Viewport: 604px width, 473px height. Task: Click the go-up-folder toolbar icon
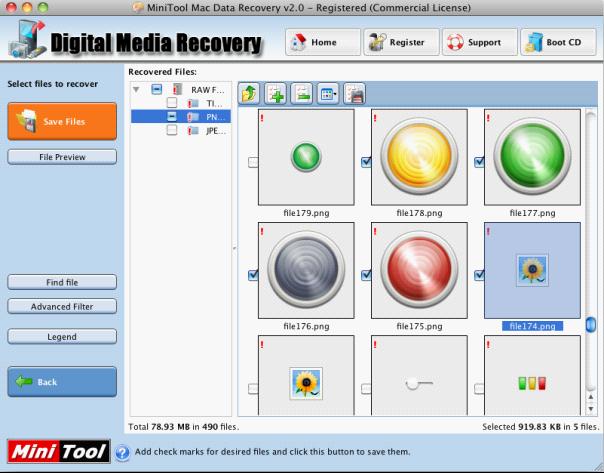click(249, 94)
